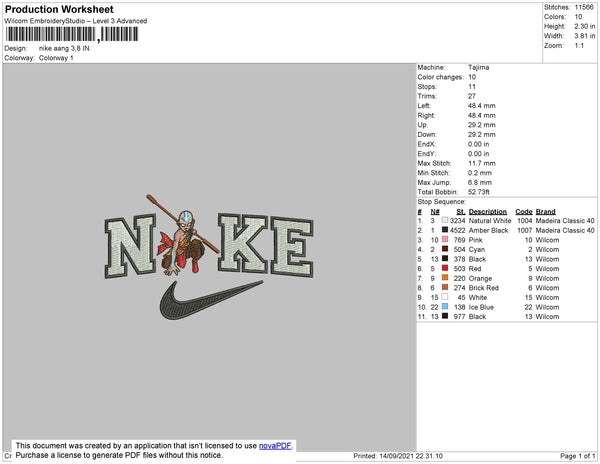The width and height of the screenshot is (600, 464).
Task: Click the Down value 29.2 mm
Action: (x=482, y=135)
